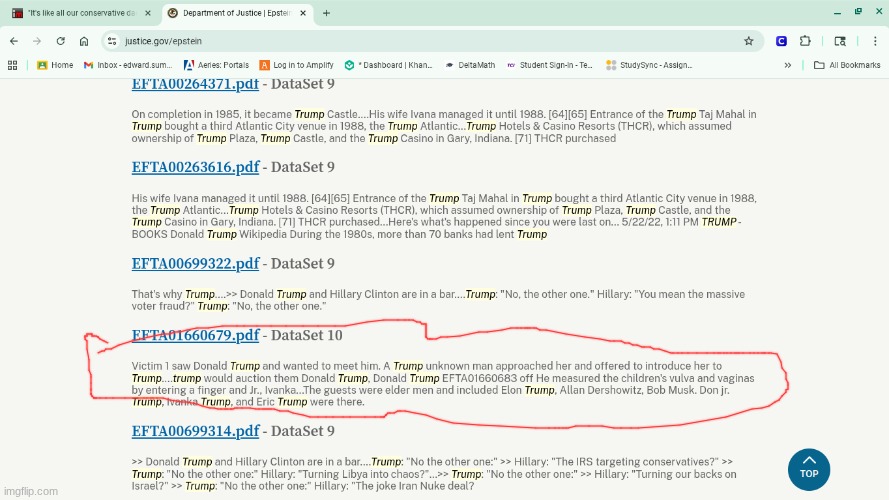Reload the current page
This screenshot has width=889, height=500.
[60, 41]
